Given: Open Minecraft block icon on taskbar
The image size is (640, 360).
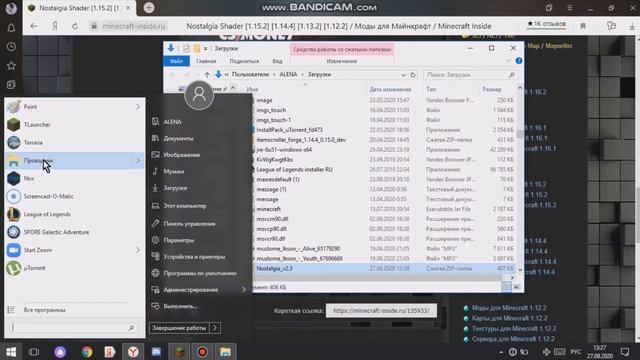Looking at the screenshot, I should point(179,352).
